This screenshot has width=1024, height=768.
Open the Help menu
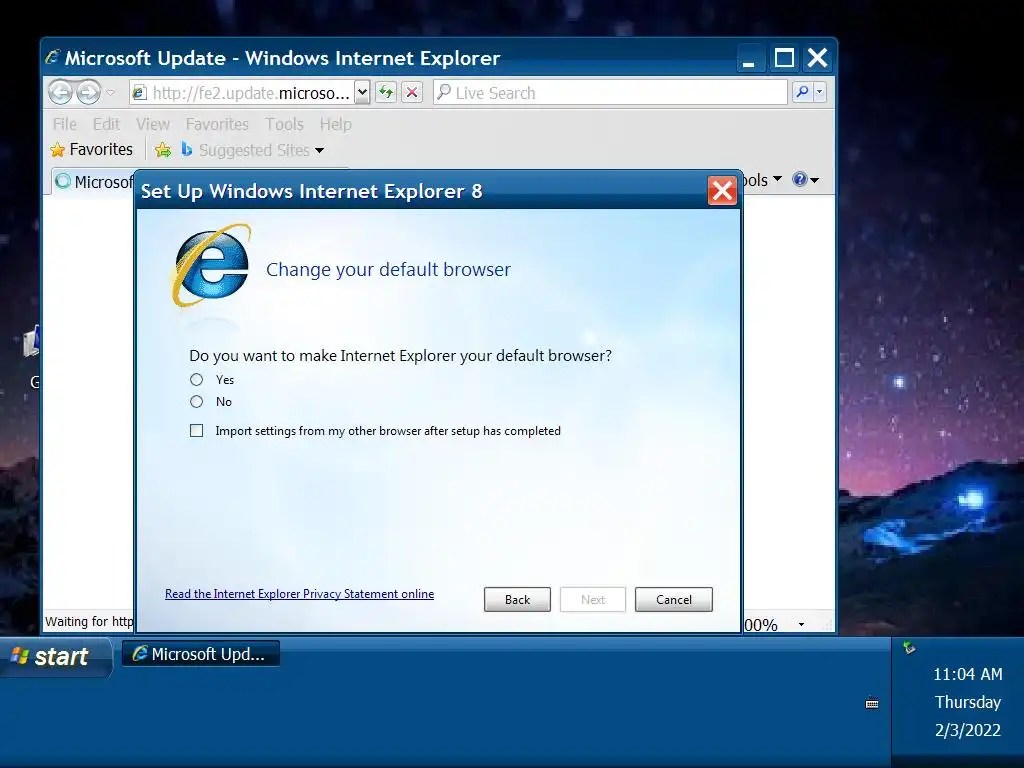coord(336,124)
